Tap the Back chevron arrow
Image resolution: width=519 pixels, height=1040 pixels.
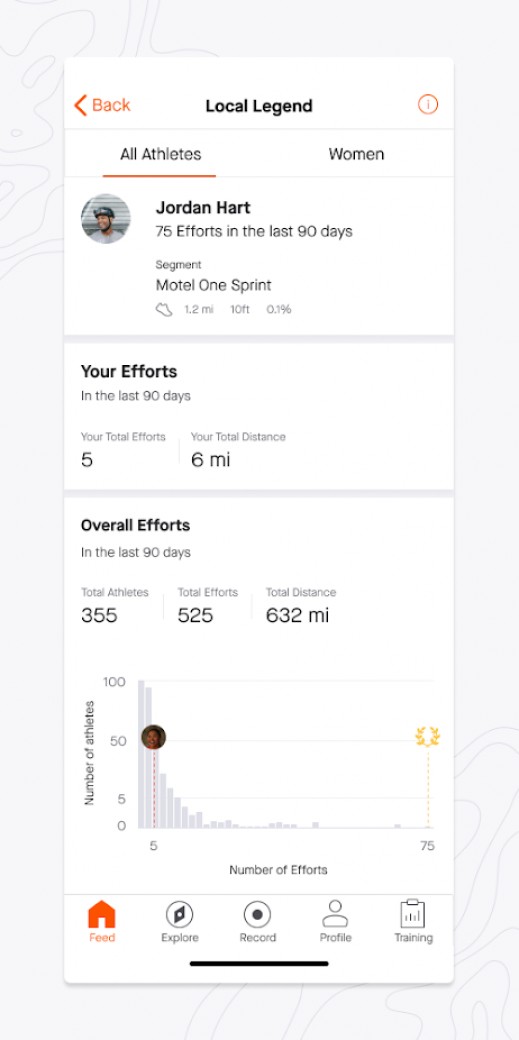pos(80,105)
